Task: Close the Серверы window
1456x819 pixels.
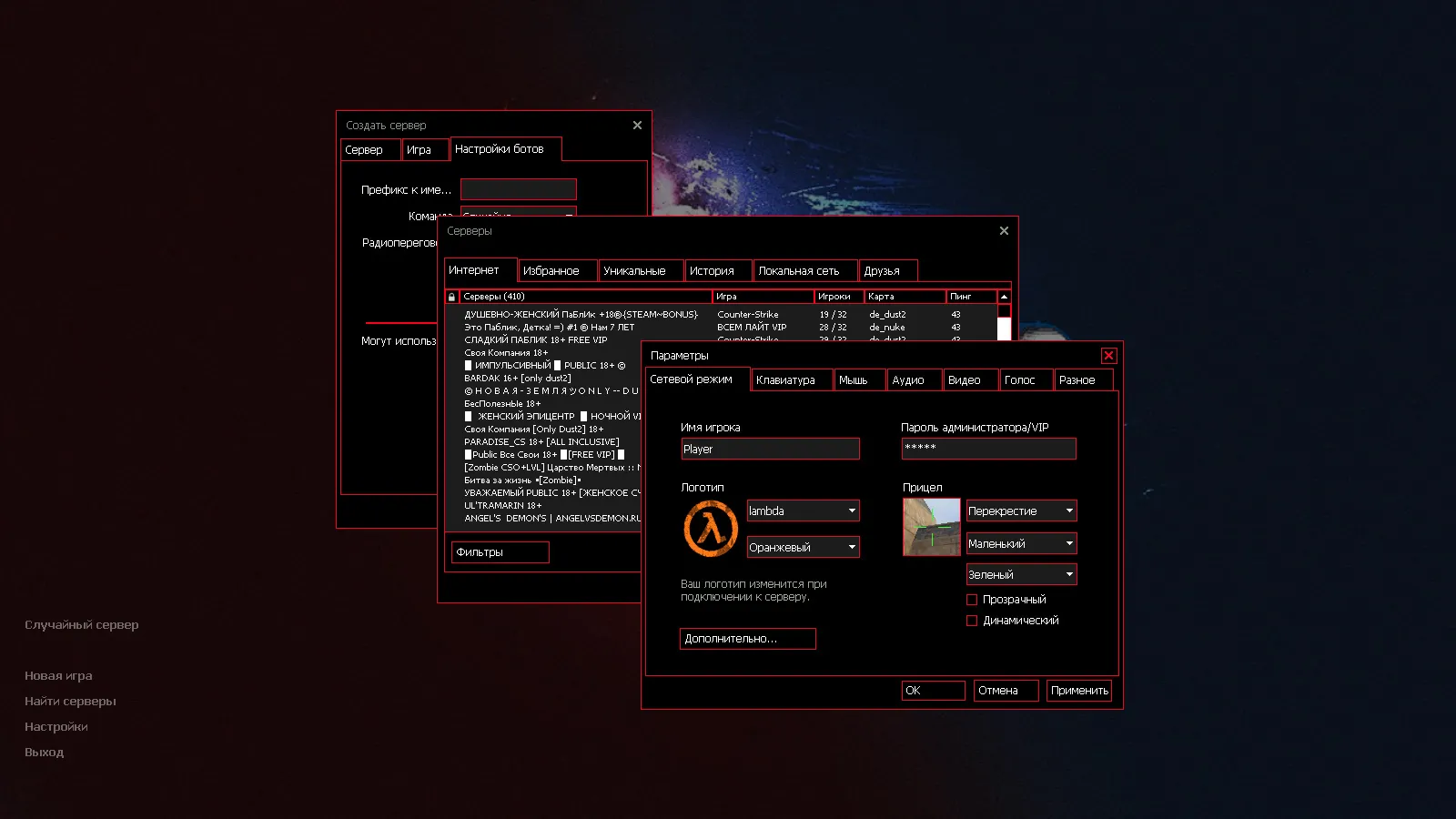Action: (1004, 231)
